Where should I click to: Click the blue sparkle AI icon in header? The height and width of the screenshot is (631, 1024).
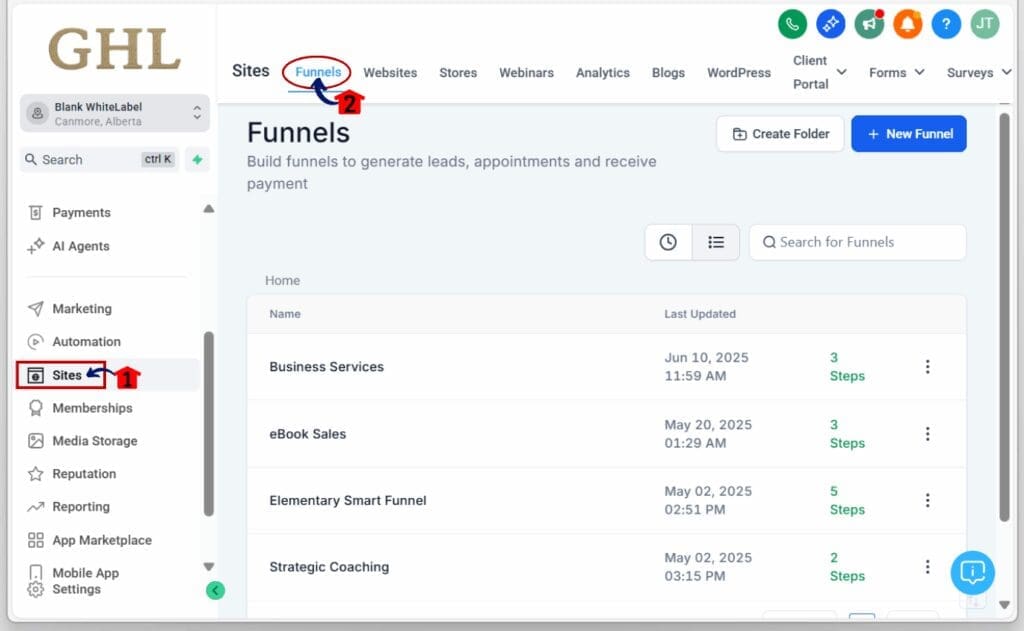click(831, 25)
